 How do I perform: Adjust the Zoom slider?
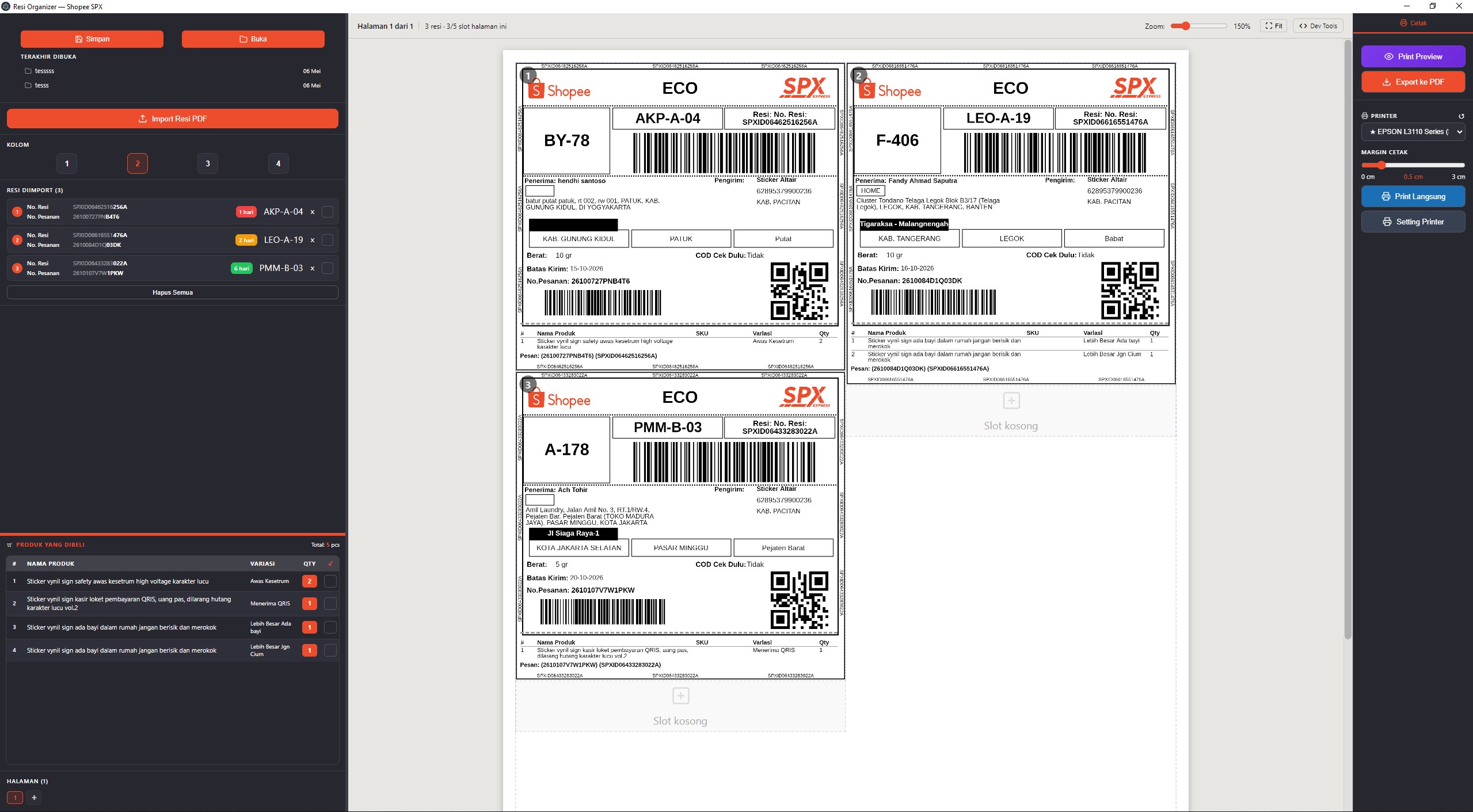click(x=1198, y=26)
